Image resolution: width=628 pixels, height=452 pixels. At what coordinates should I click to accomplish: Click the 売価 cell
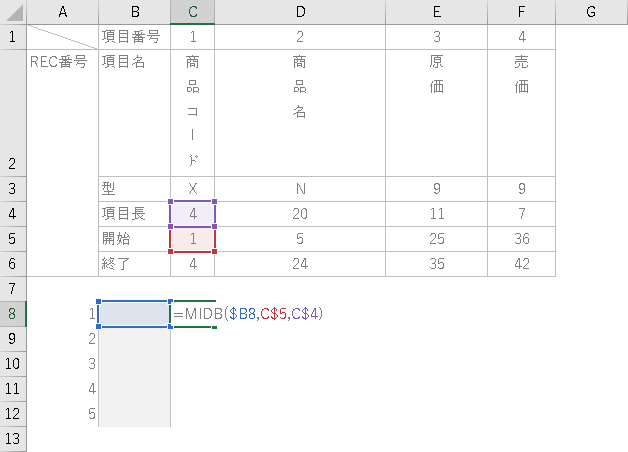pyautogui.click(x=521, y=113)
